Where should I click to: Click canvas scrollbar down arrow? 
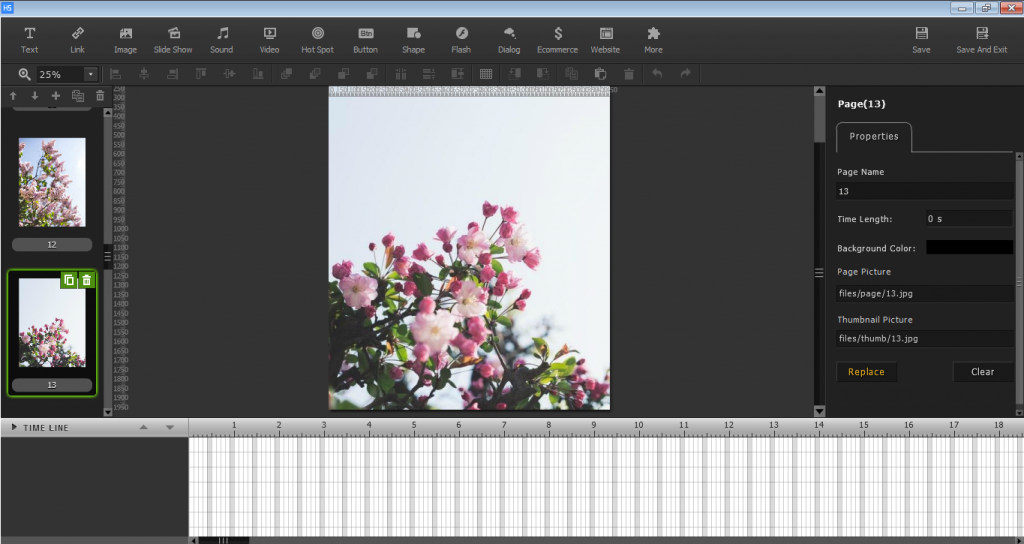[819, 411]
